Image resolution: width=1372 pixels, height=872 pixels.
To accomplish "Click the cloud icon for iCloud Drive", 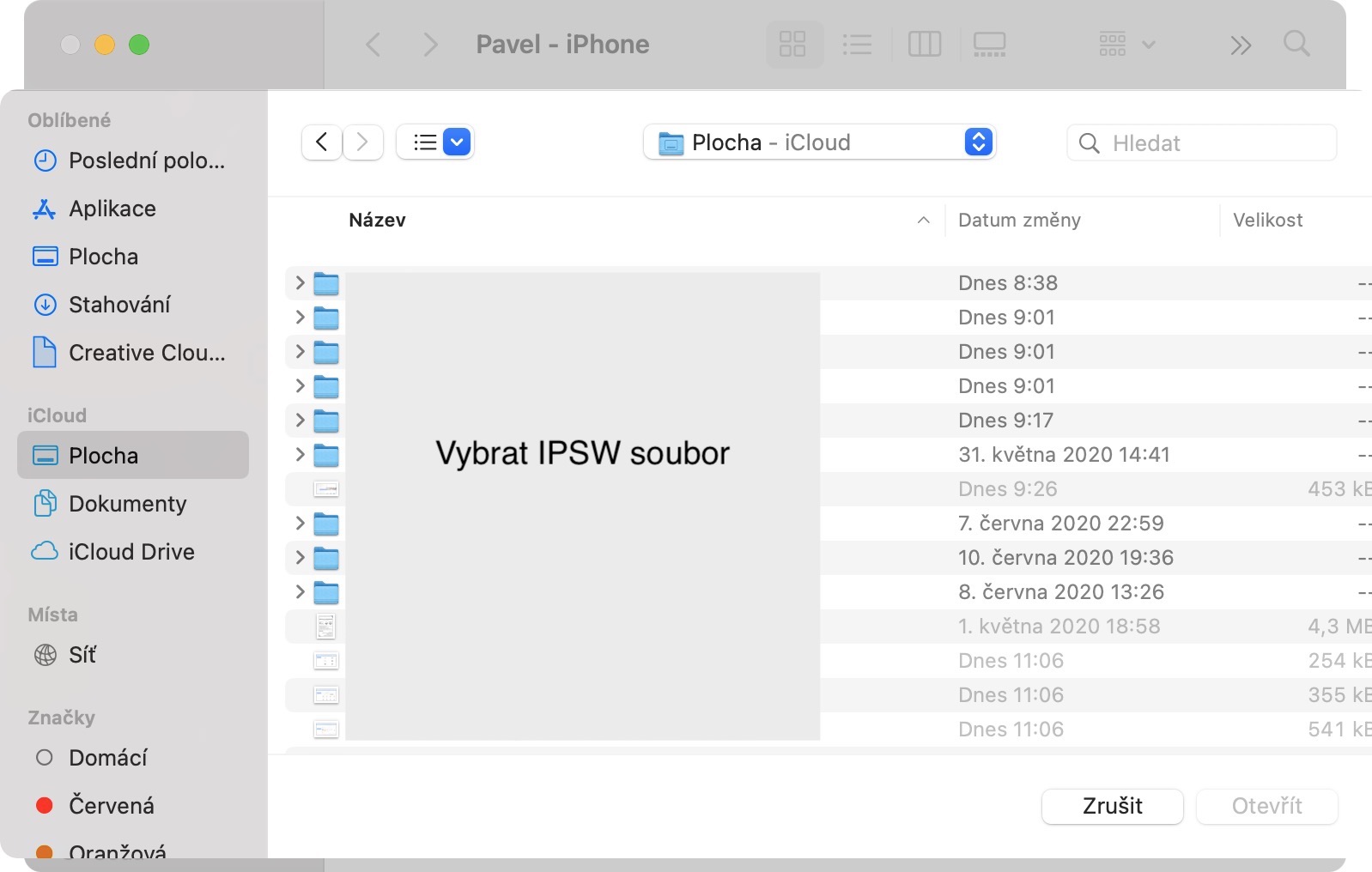I will (45, 551).
